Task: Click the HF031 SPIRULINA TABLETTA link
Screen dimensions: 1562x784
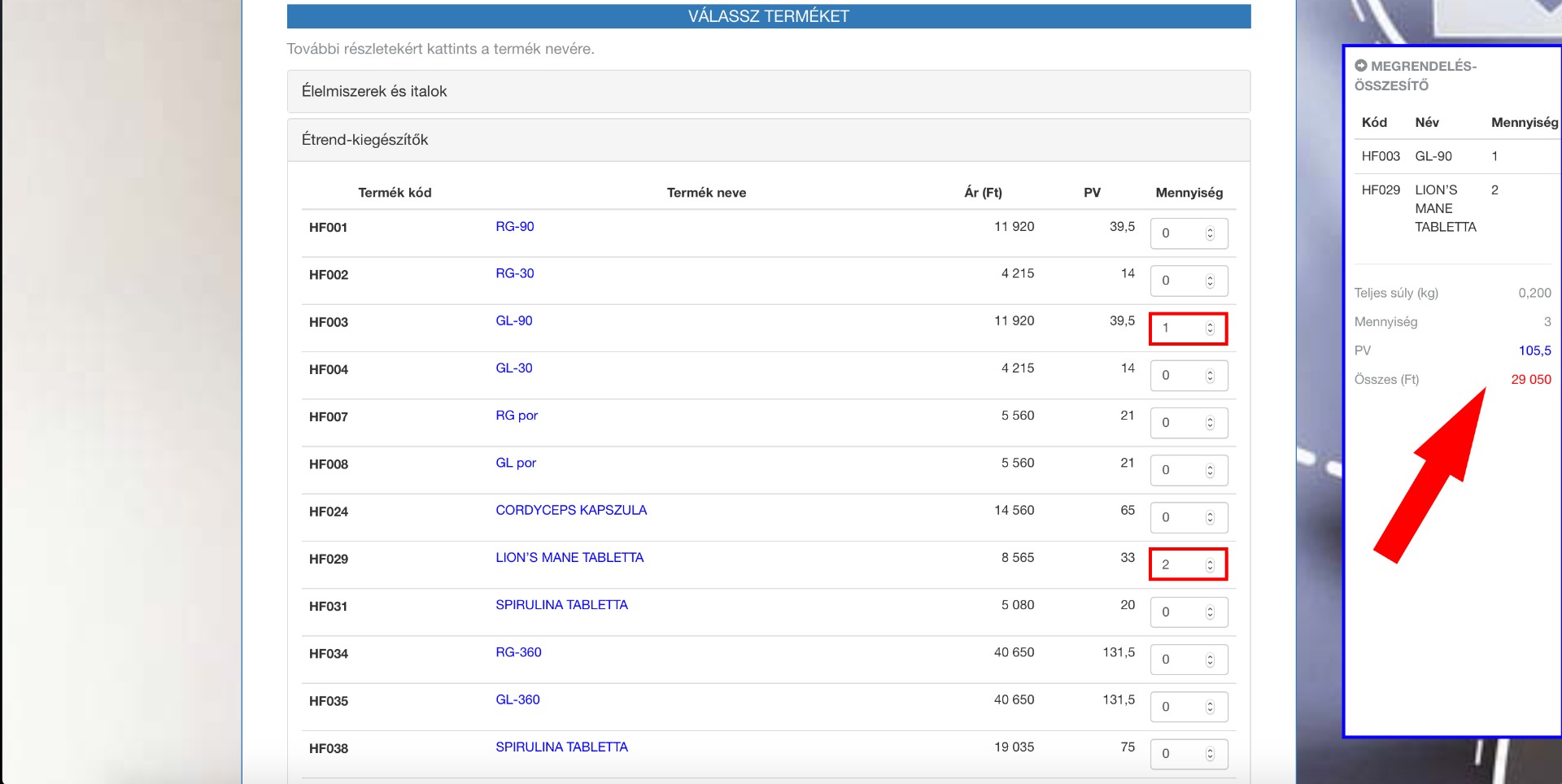Action: pos(561,605)
